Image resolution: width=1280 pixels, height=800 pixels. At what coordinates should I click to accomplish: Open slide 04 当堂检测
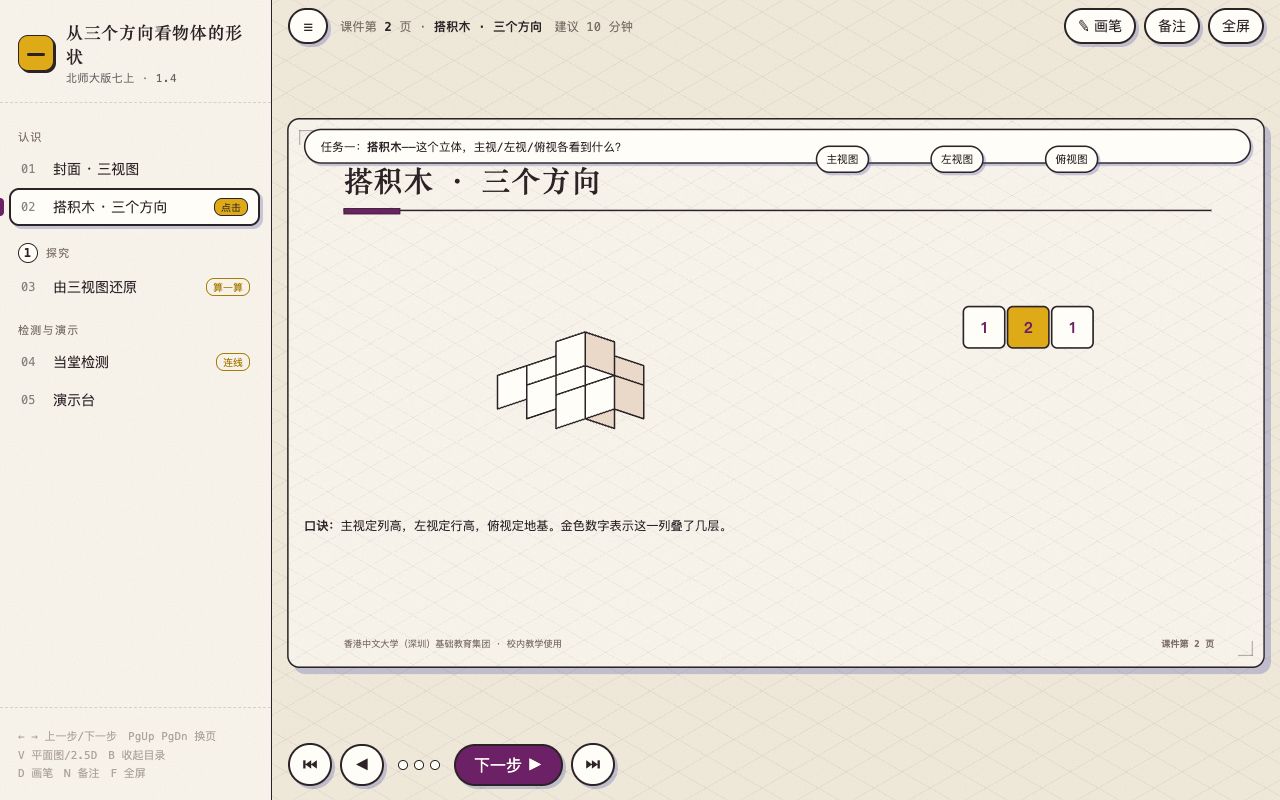135,362
